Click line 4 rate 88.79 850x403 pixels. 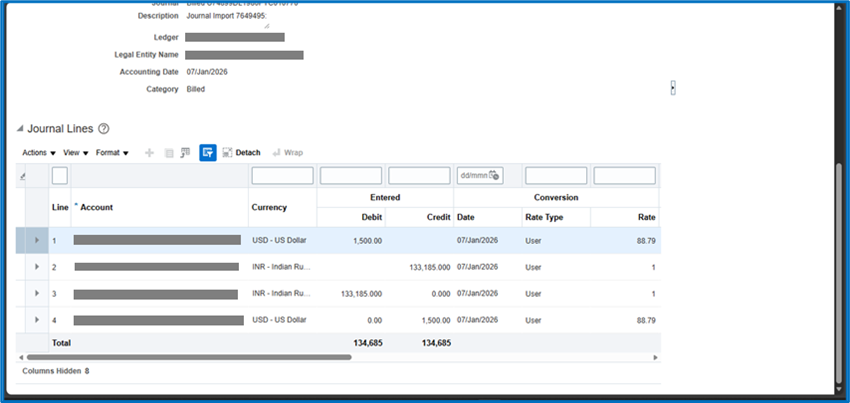646,321
